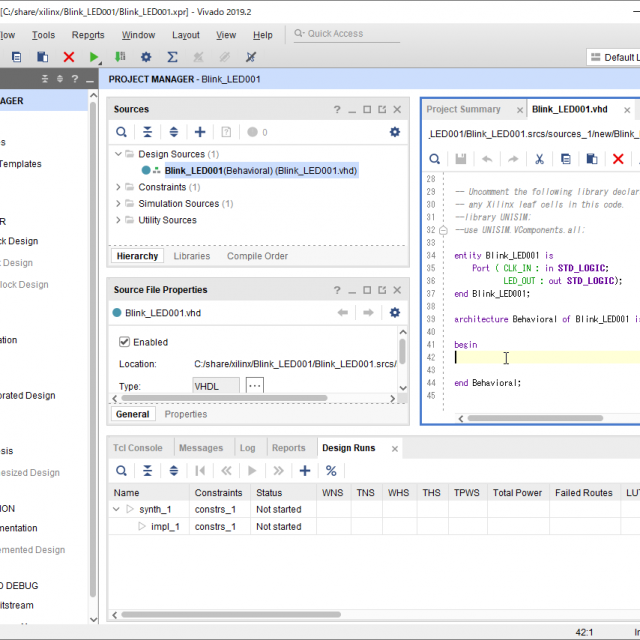Click the search icon in text editor toolbar
The image size is (640, 640).
tap(435, 159)
